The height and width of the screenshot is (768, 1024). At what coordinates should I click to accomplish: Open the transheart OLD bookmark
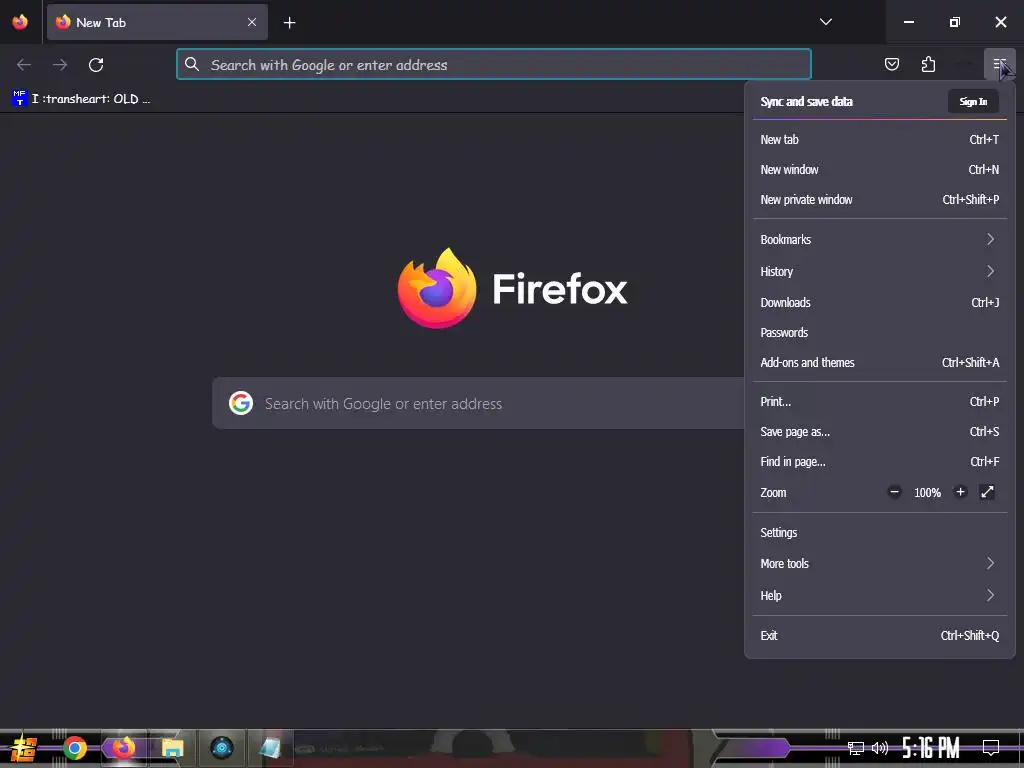click(x=81, y=99)
